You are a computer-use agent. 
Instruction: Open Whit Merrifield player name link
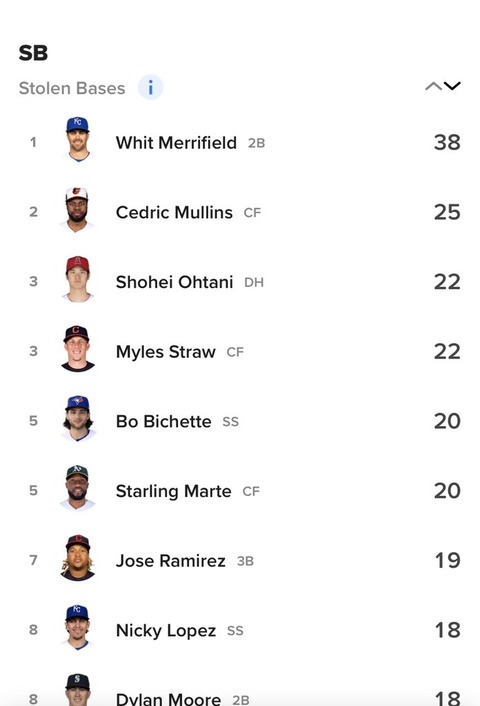pyautogui.click(x=176, y=143)
